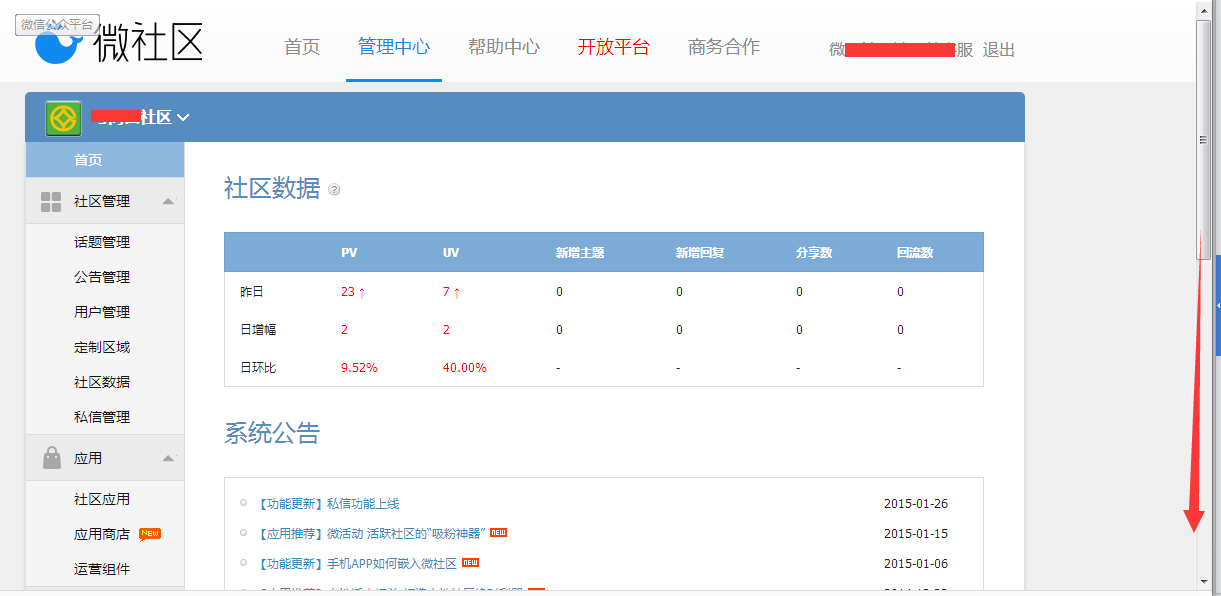The image size is (1221, 596).
Task: Click the vertical scrollbar thumb
Action: point(1204,140)
